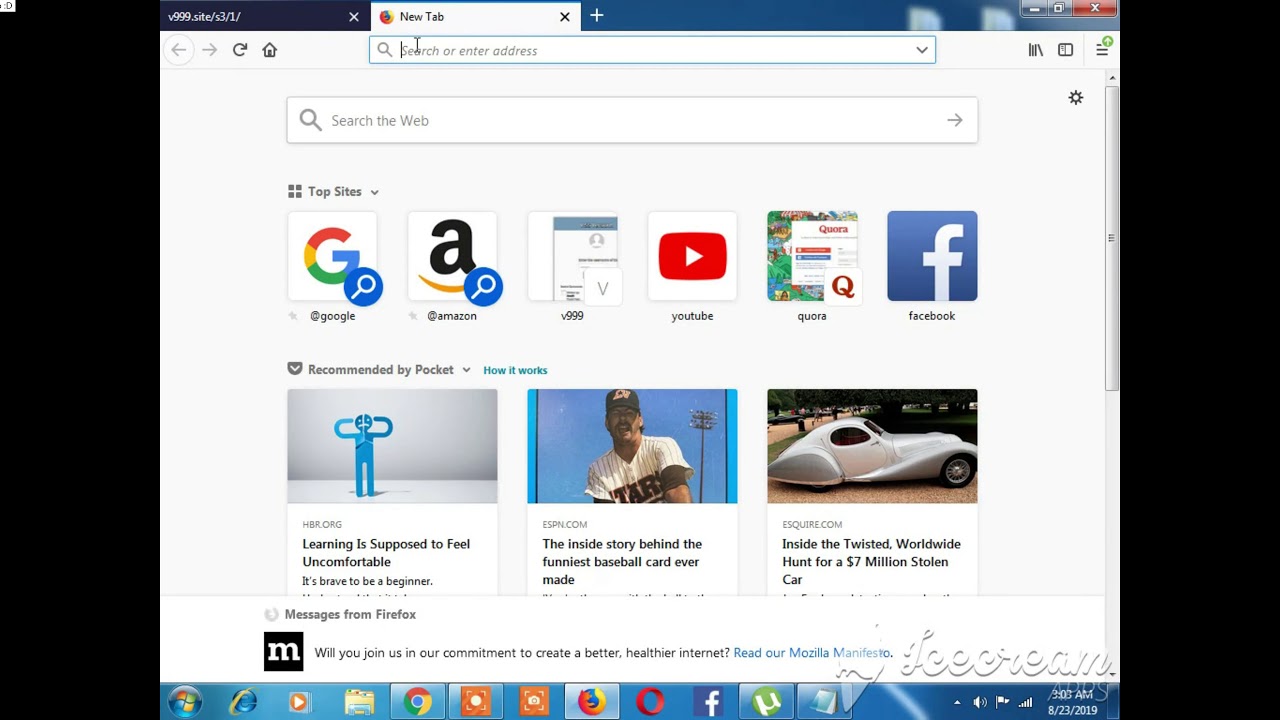Show hidden tray icons arrow
The height and width of the screenshot is (720, 1280).
[x=957, y=702]
